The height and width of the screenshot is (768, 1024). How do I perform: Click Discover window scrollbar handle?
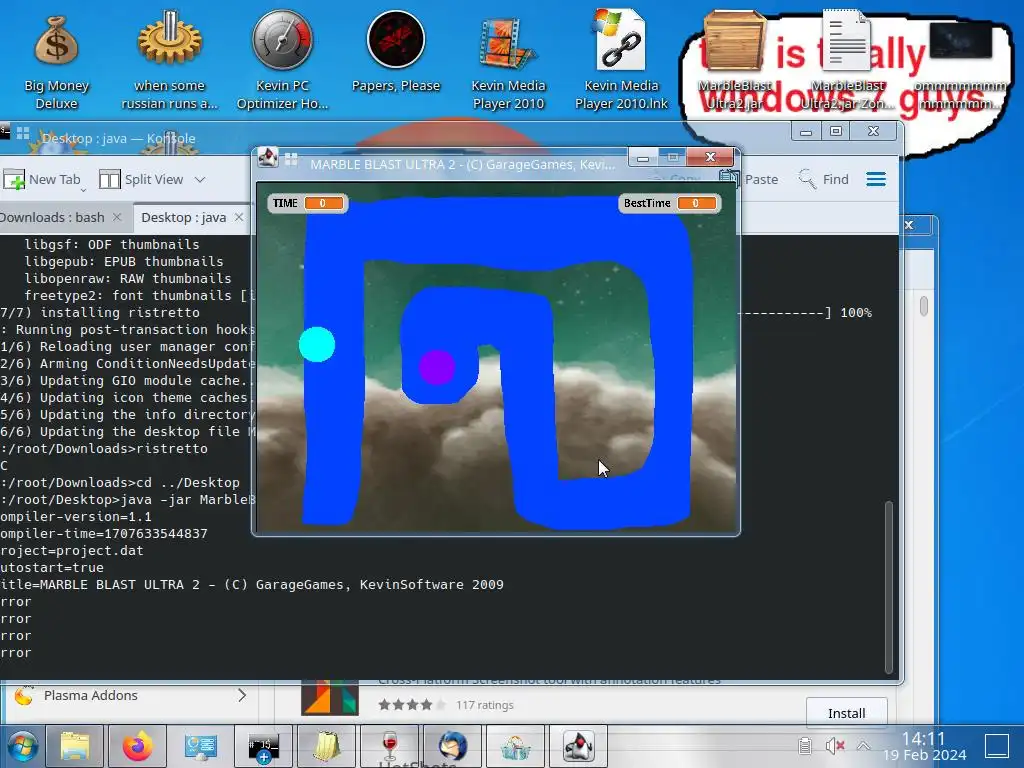point(923,306)
